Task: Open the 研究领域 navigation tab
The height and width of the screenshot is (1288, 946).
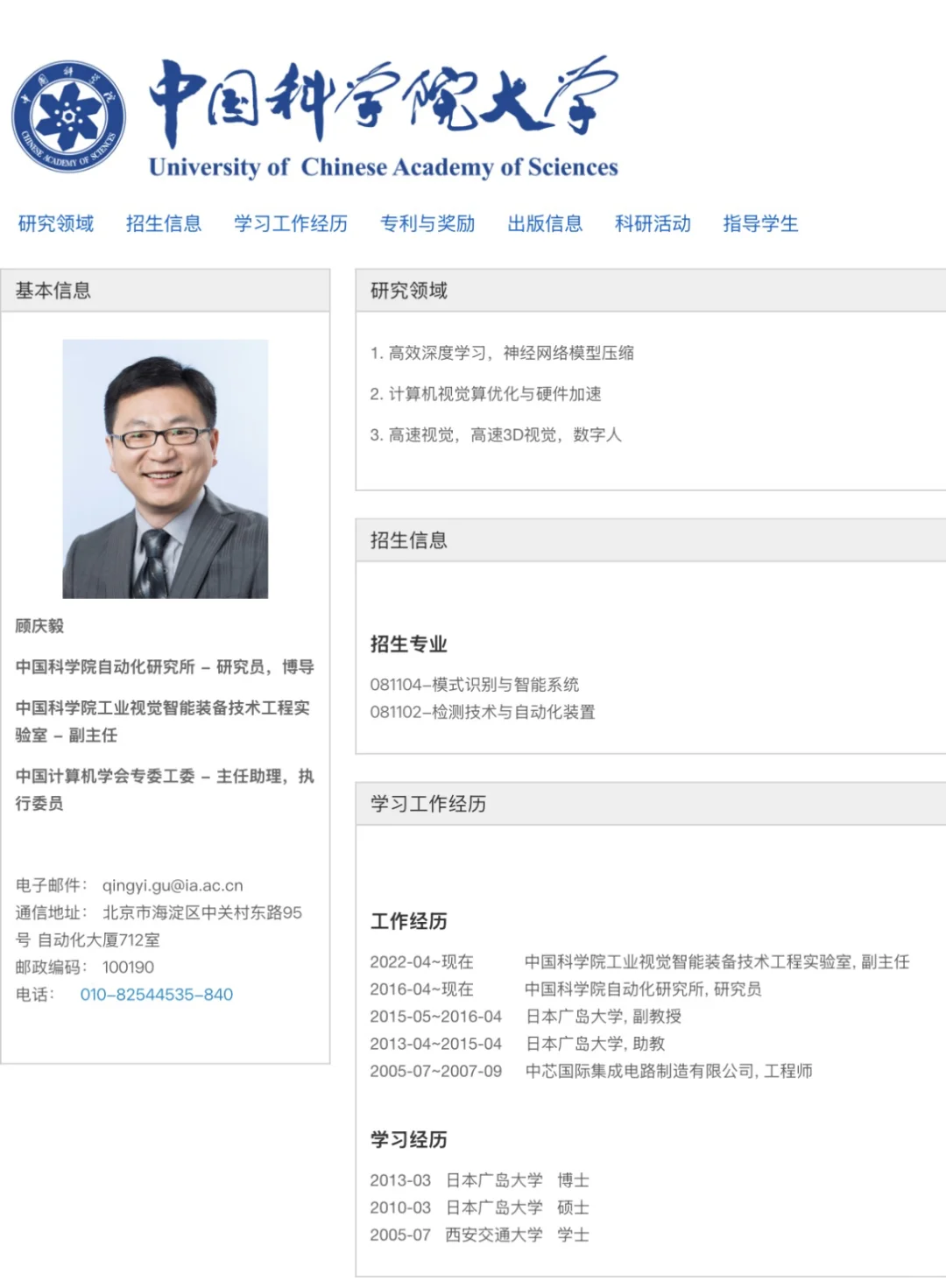Action: point(56,223)
